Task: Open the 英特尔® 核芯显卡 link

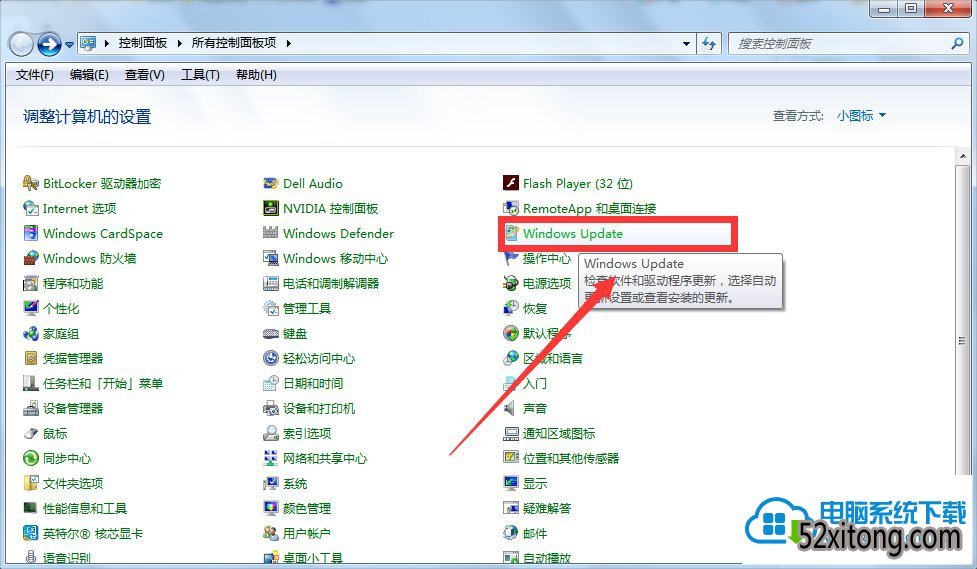Action: [93, 533]
